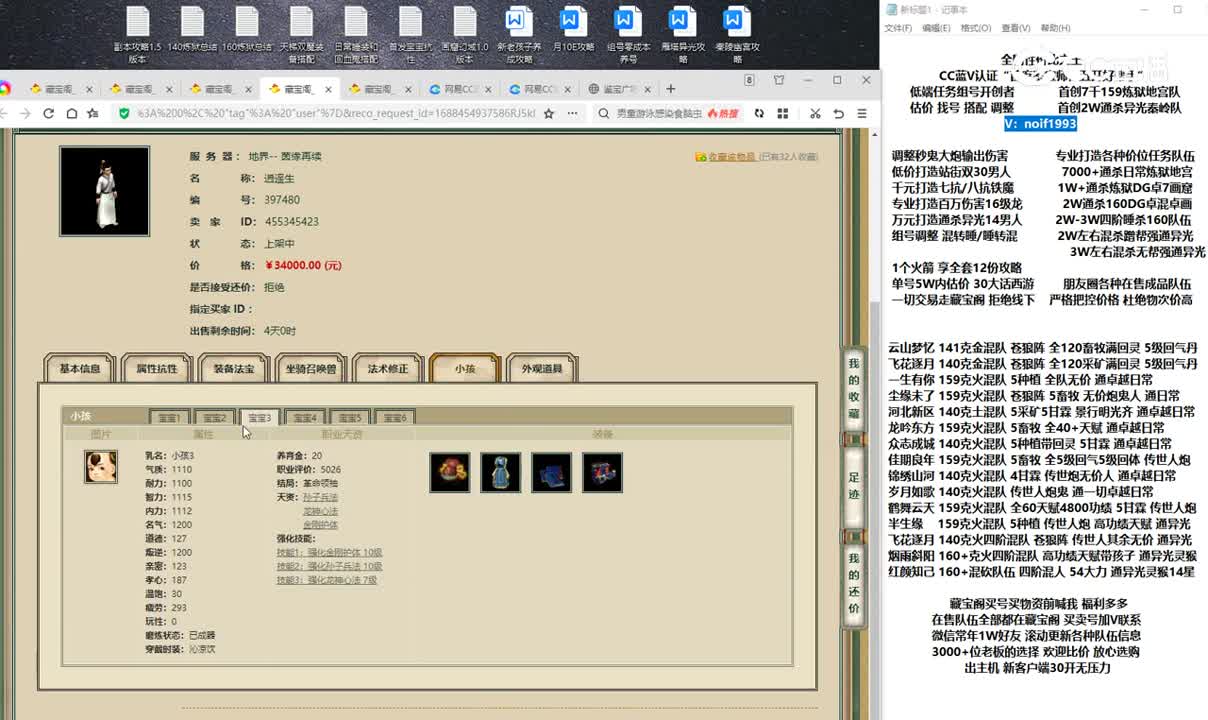Select the 宝宝4 sub-tab
This screenshot has height=720, width=1208.
(x=304, y=418)
